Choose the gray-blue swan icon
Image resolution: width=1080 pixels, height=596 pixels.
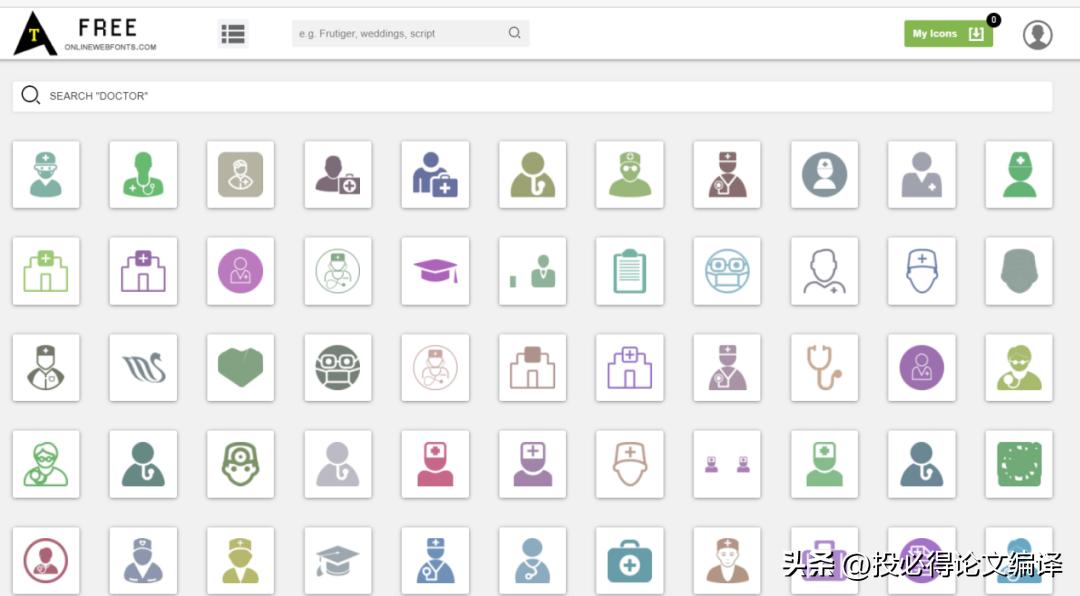tap(143, 367)
